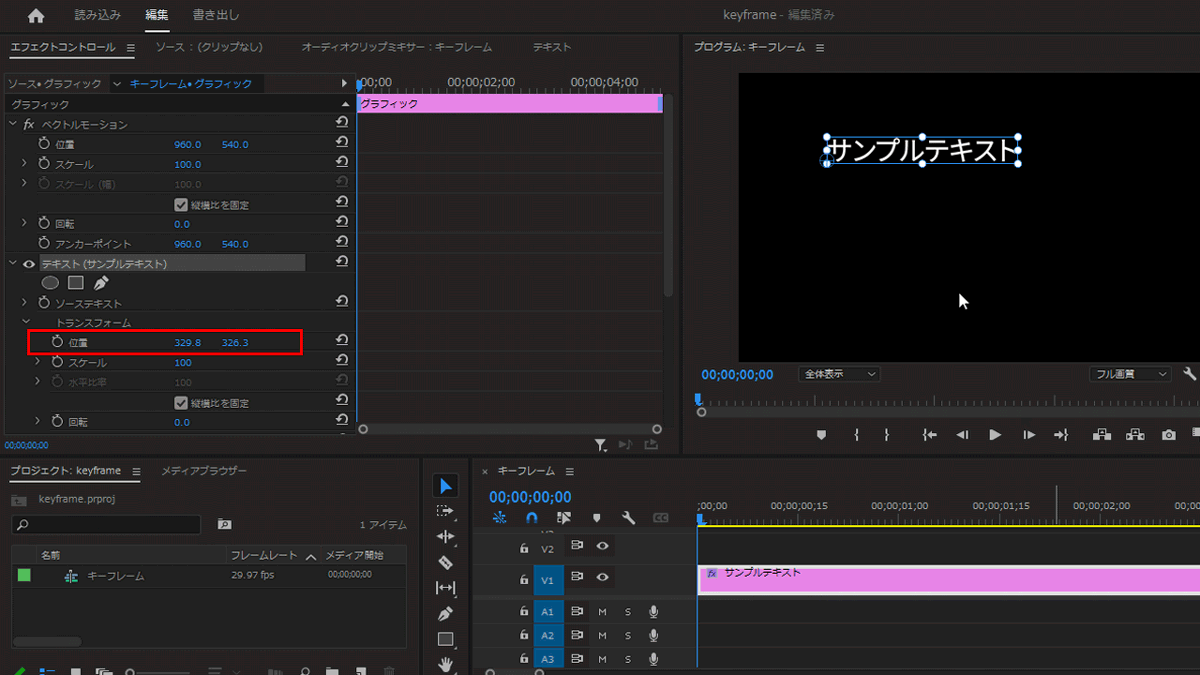Export frame with the camera icon

1169,435
